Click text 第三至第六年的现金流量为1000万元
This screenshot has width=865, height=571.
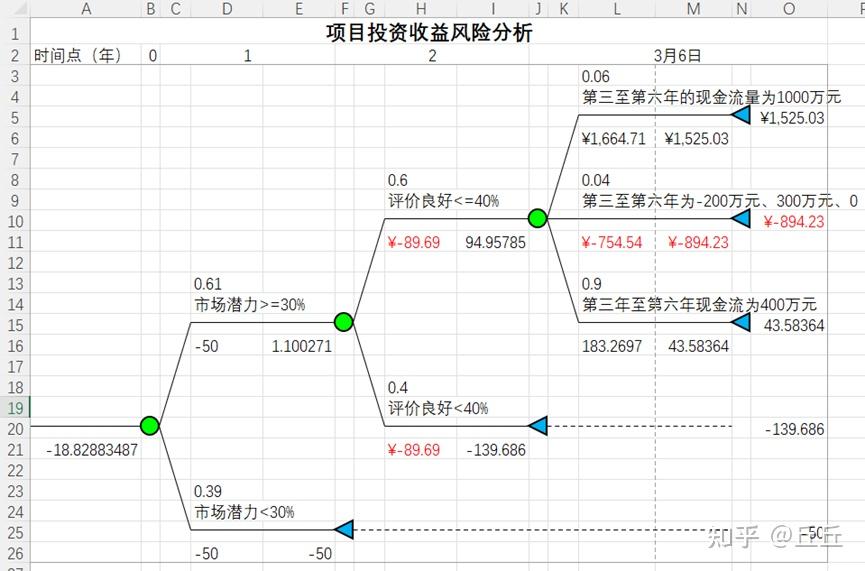click(711, 97)
